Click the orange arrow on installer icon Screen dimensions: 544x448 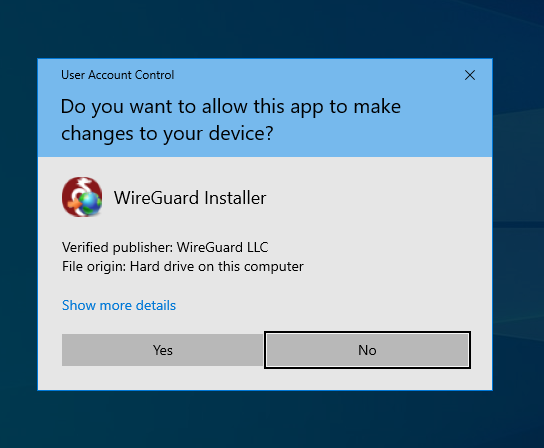(74, 204)
